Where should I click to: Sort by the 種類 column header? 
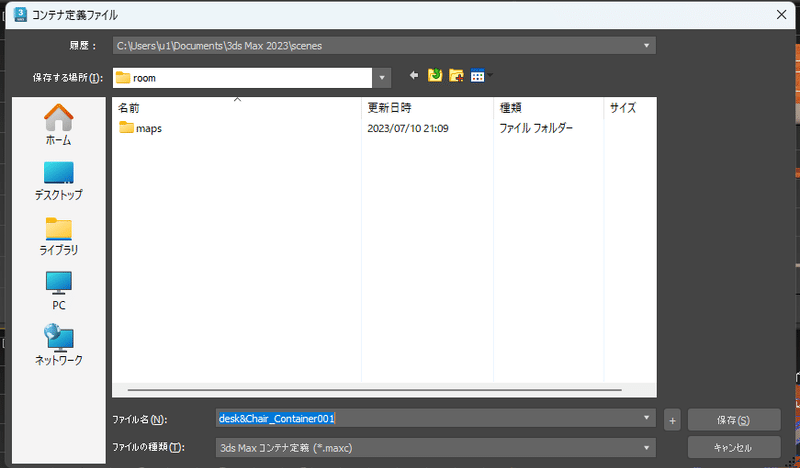tap(548, 108)
